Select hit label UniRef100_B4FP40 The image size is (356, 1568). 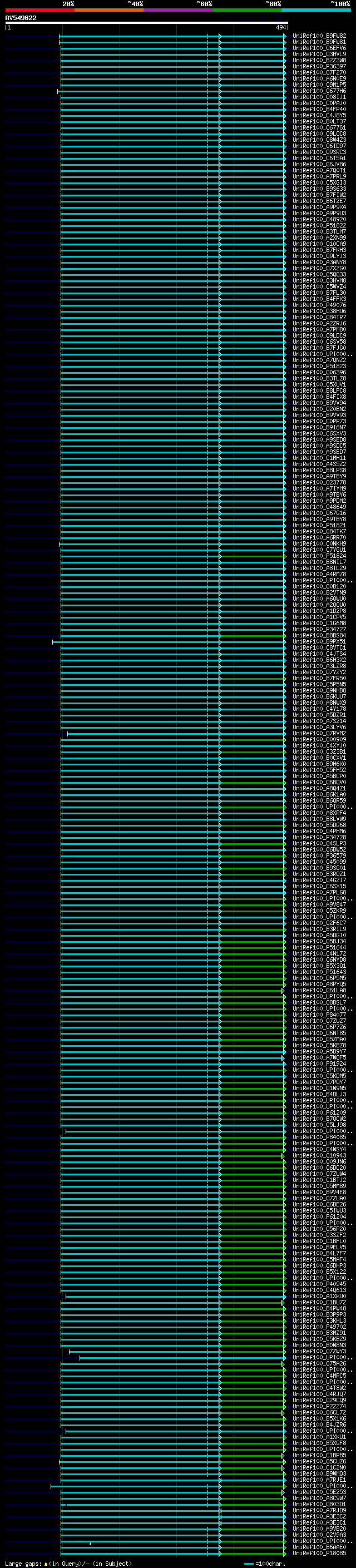[319, 109]
